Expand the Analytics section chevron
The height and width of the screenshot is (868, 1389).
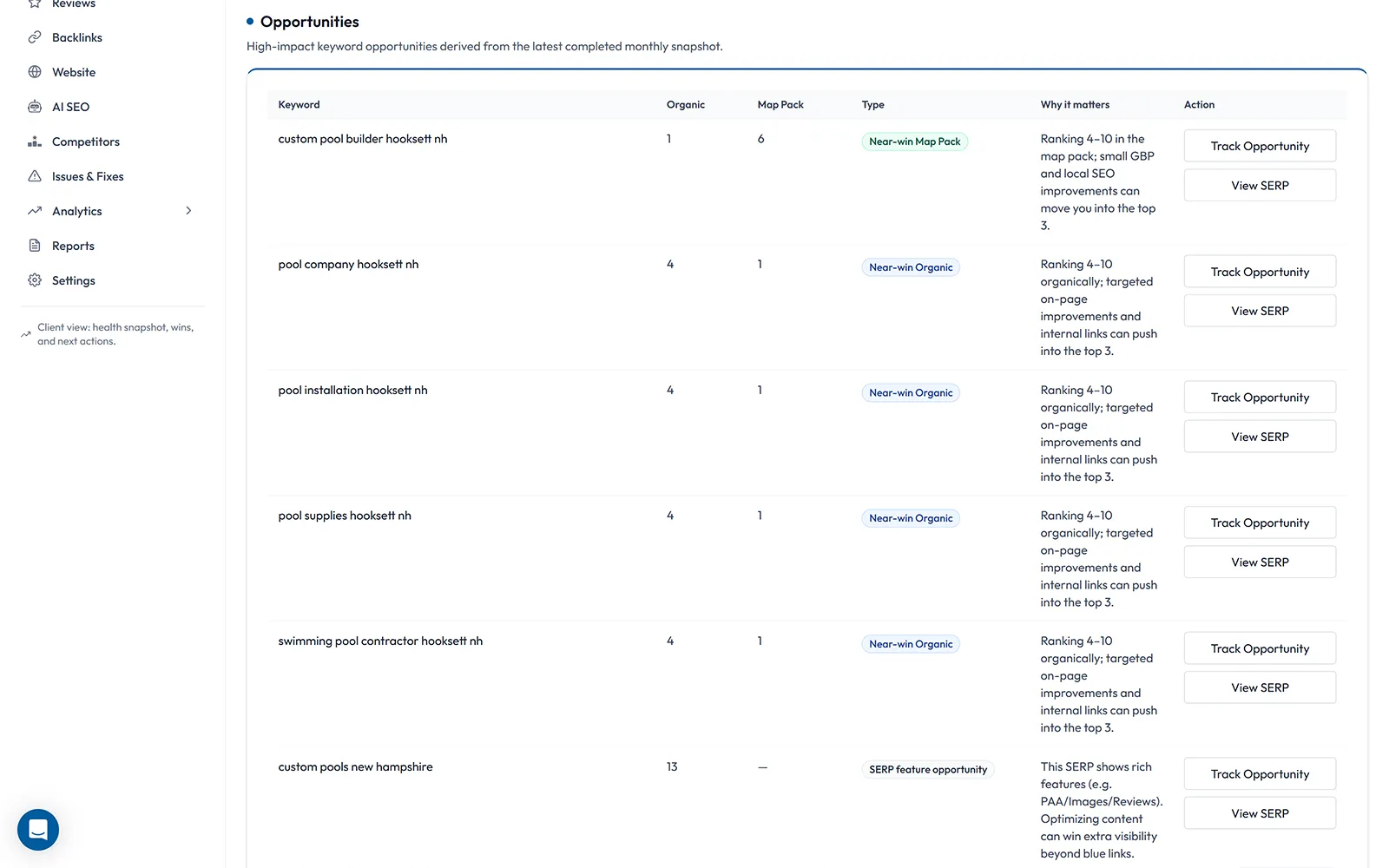[188, 210]
